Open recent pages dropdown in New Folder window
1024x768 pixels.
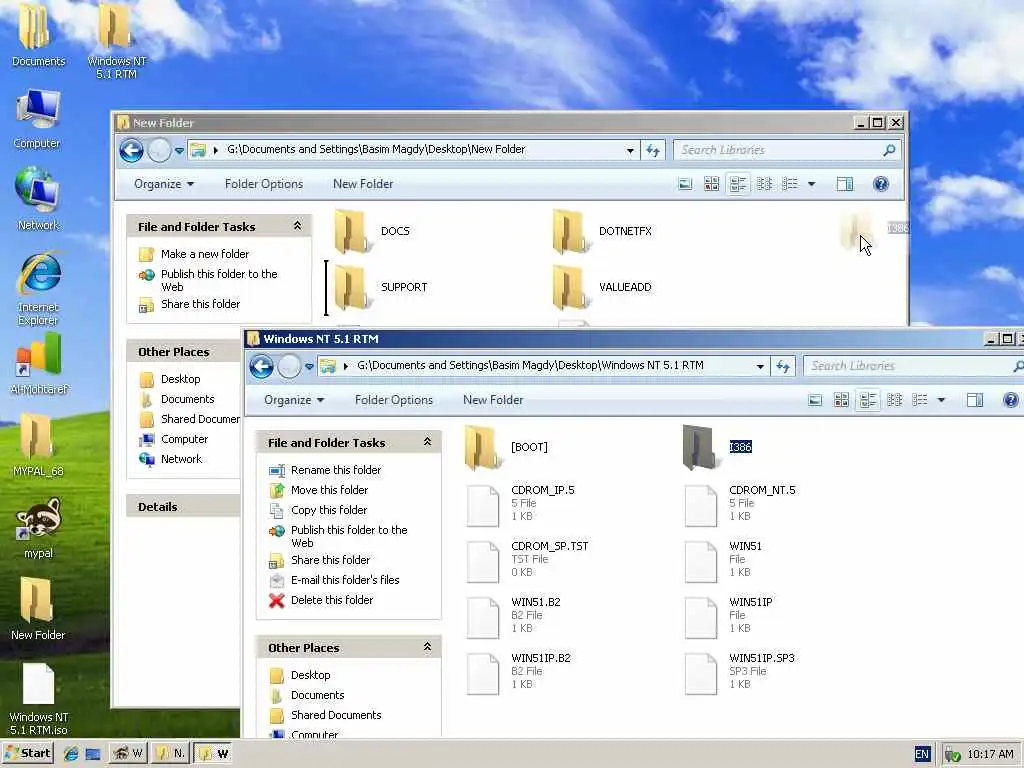[x=179, y=151]
